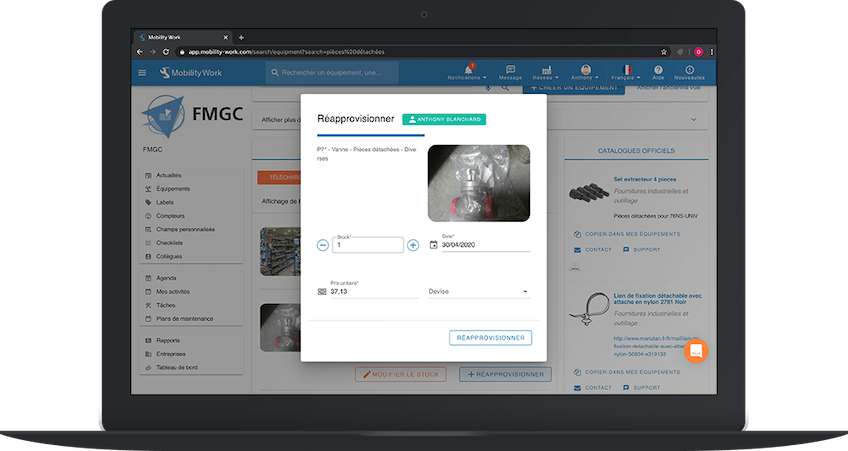Viewport: 848px width, 451px height.
Task: Open the orange chat bubble widget
Action: click(x=696, y=351)
